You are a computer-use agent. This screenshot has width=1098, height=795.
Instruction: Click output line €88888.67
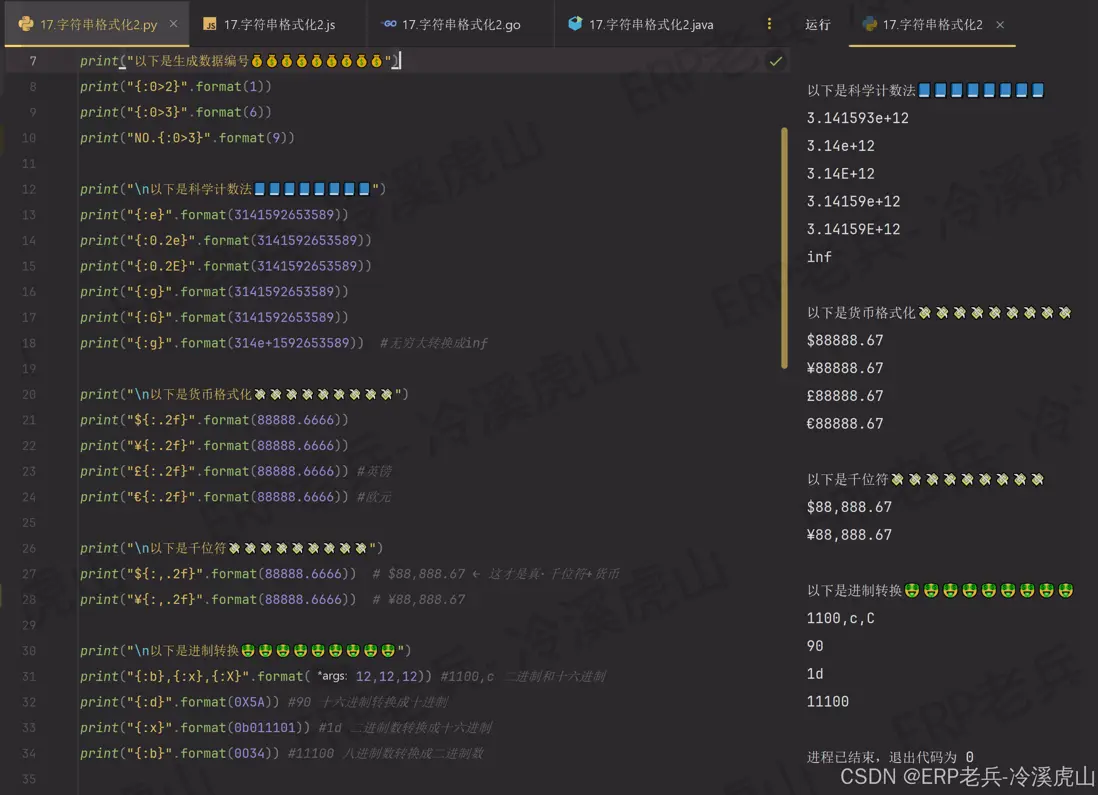(x=845, y=424)
